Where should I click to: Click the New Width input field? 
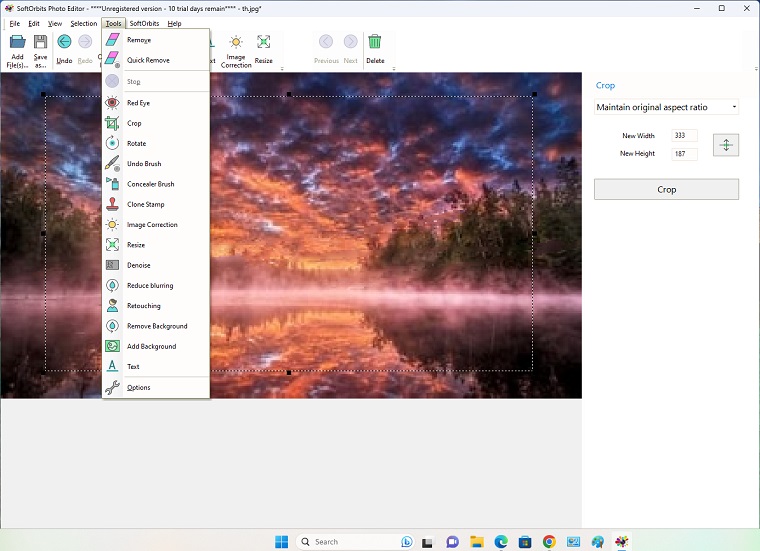(x=684, y=136)
